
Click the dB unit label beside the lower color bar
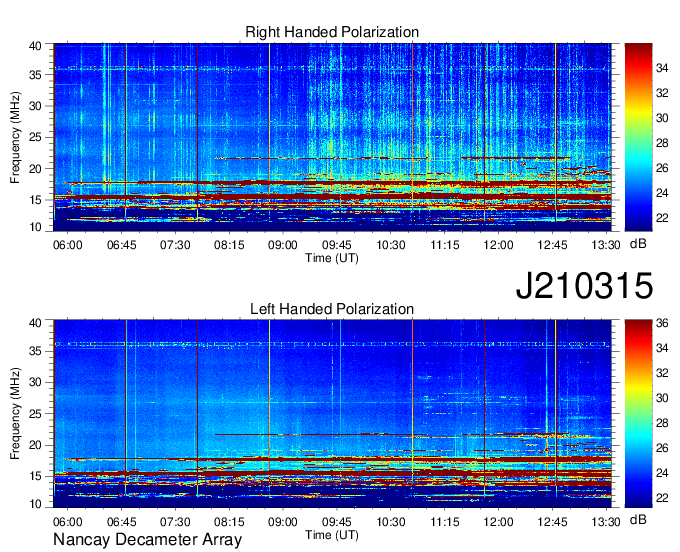tap(638, 519)
